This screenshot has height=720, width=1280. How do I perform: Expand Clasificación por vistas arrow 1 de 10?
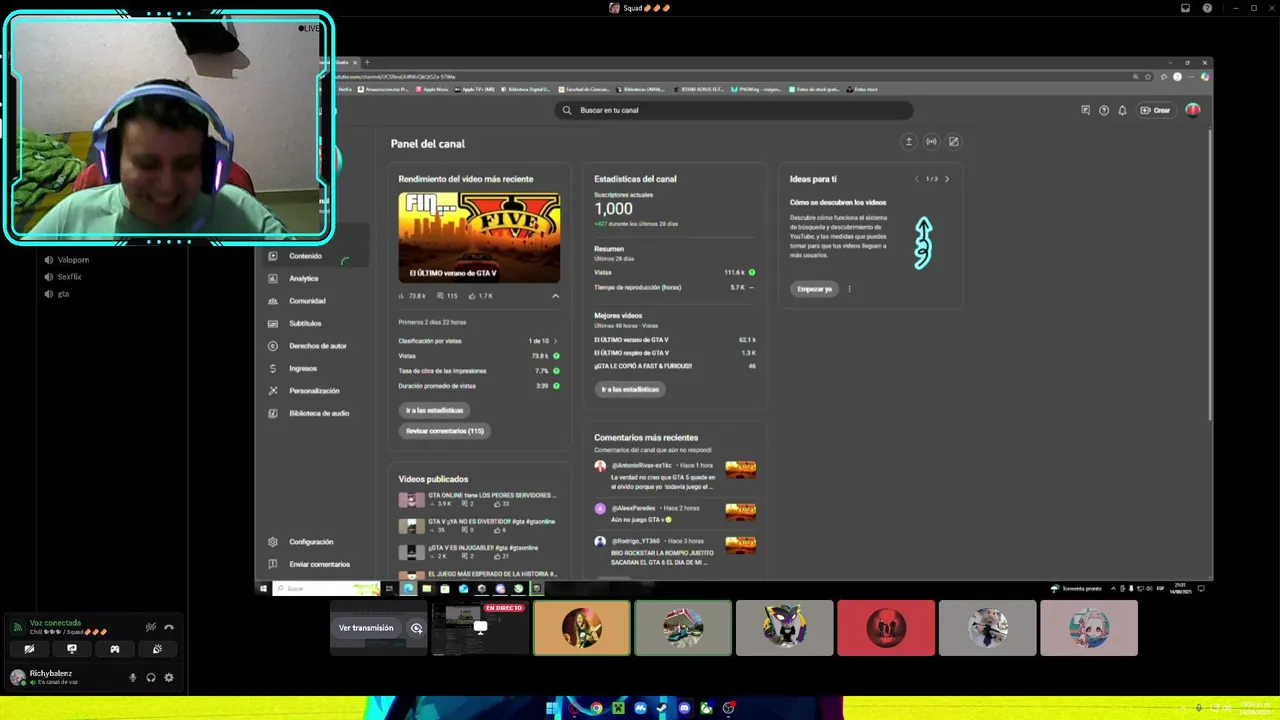[555, 341]
